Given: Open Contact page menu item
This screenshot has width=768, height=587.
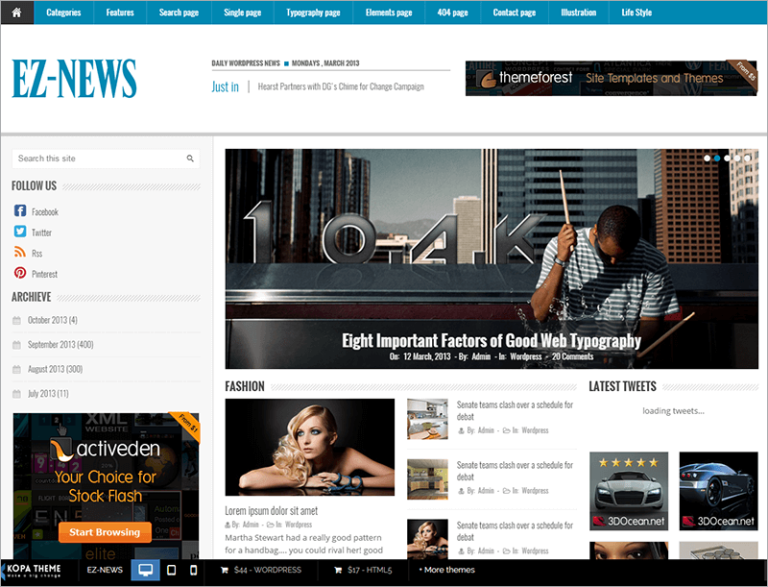Looking at the screenshot, I should pos(514,12).
